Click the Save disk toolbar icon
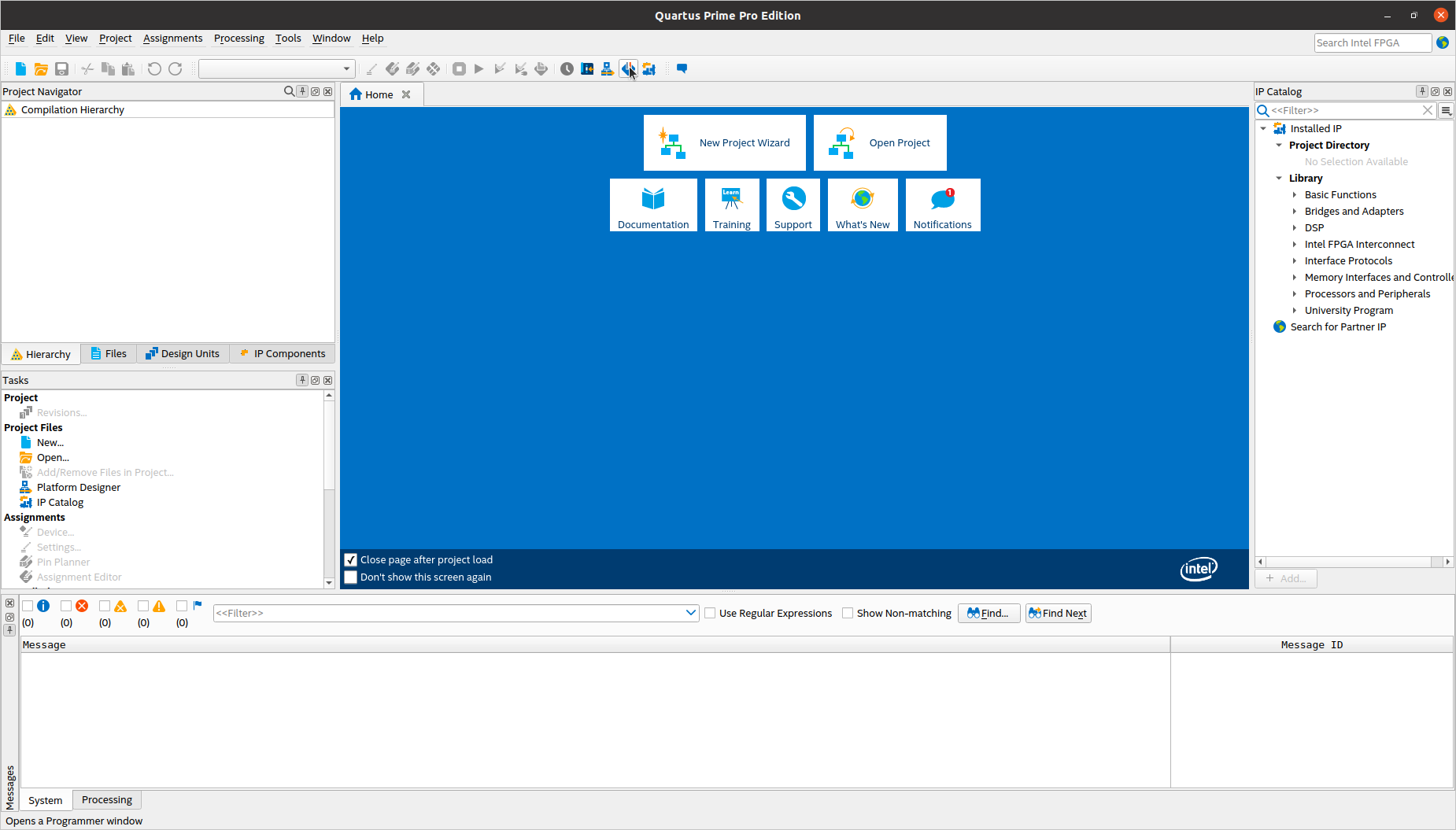 pos(61,69)
